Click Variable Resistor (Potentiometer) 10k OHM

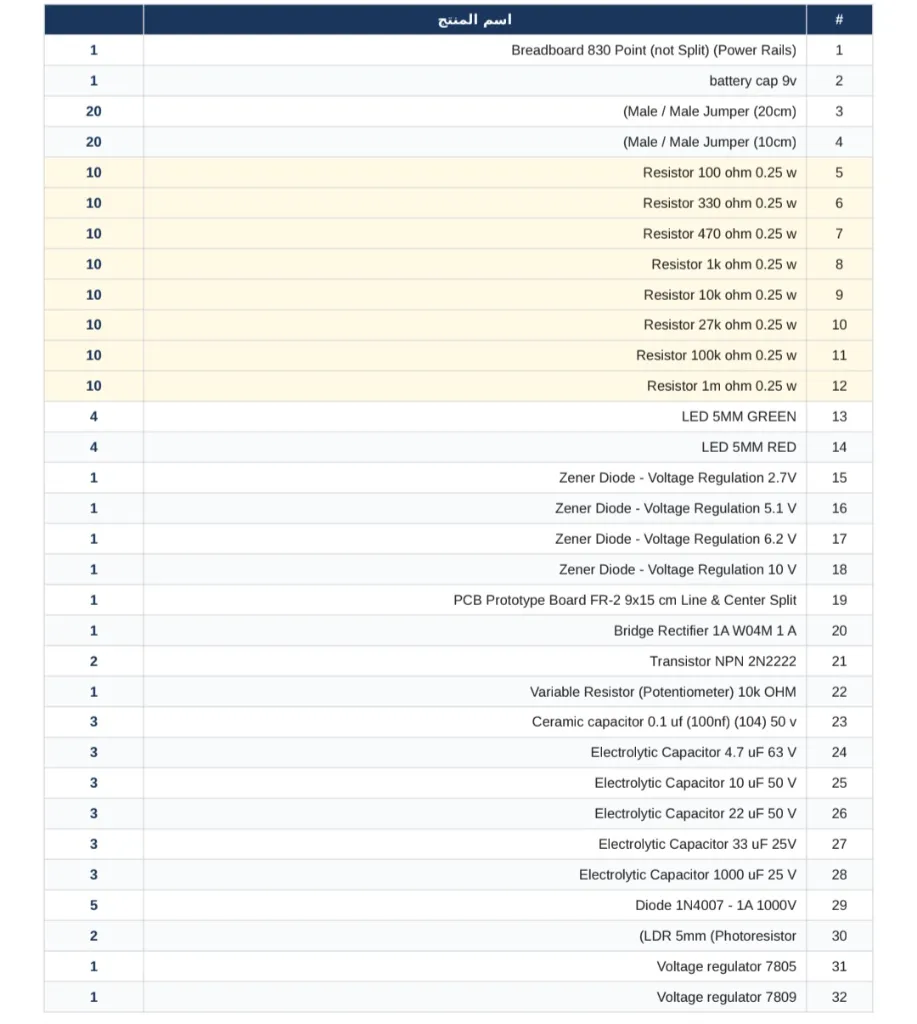[663, 692]
